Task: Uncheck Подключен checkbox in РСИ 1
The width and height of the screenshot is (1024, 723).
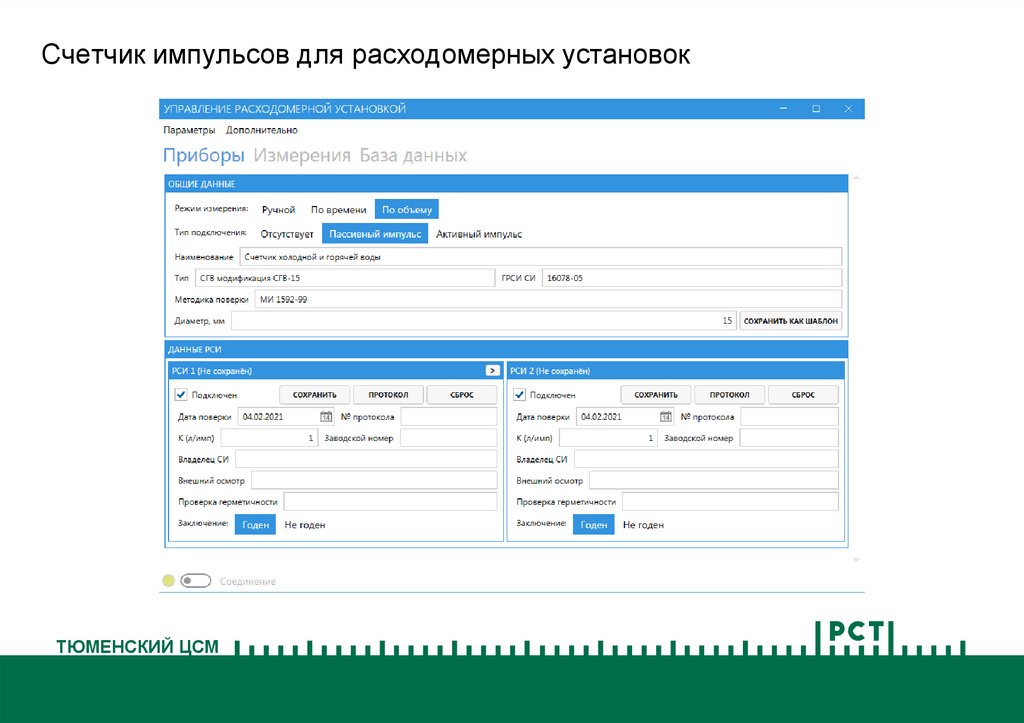Action: pyautogui.click(x=181, y=395)
